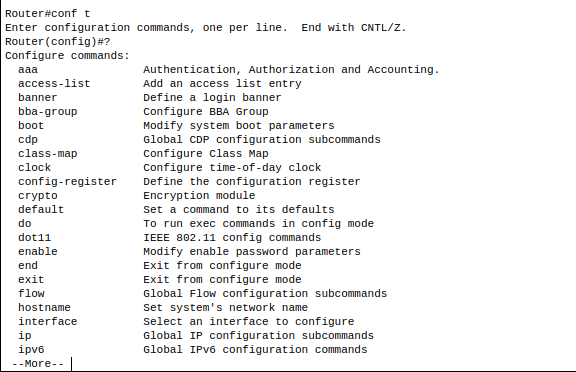Viewport: 576px width, 372px height.
Task: Click the banner command name
Action: coord(38,98)
